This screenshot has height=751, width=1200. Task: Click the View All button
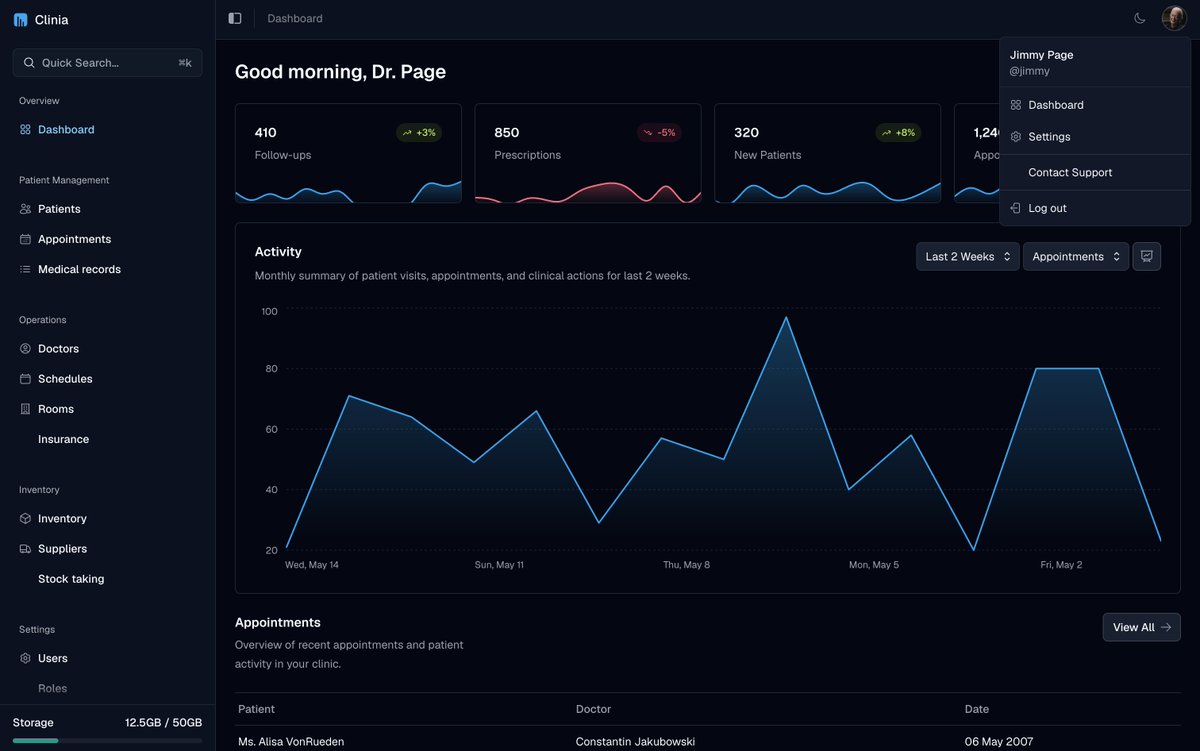(x=1142, y=627)
